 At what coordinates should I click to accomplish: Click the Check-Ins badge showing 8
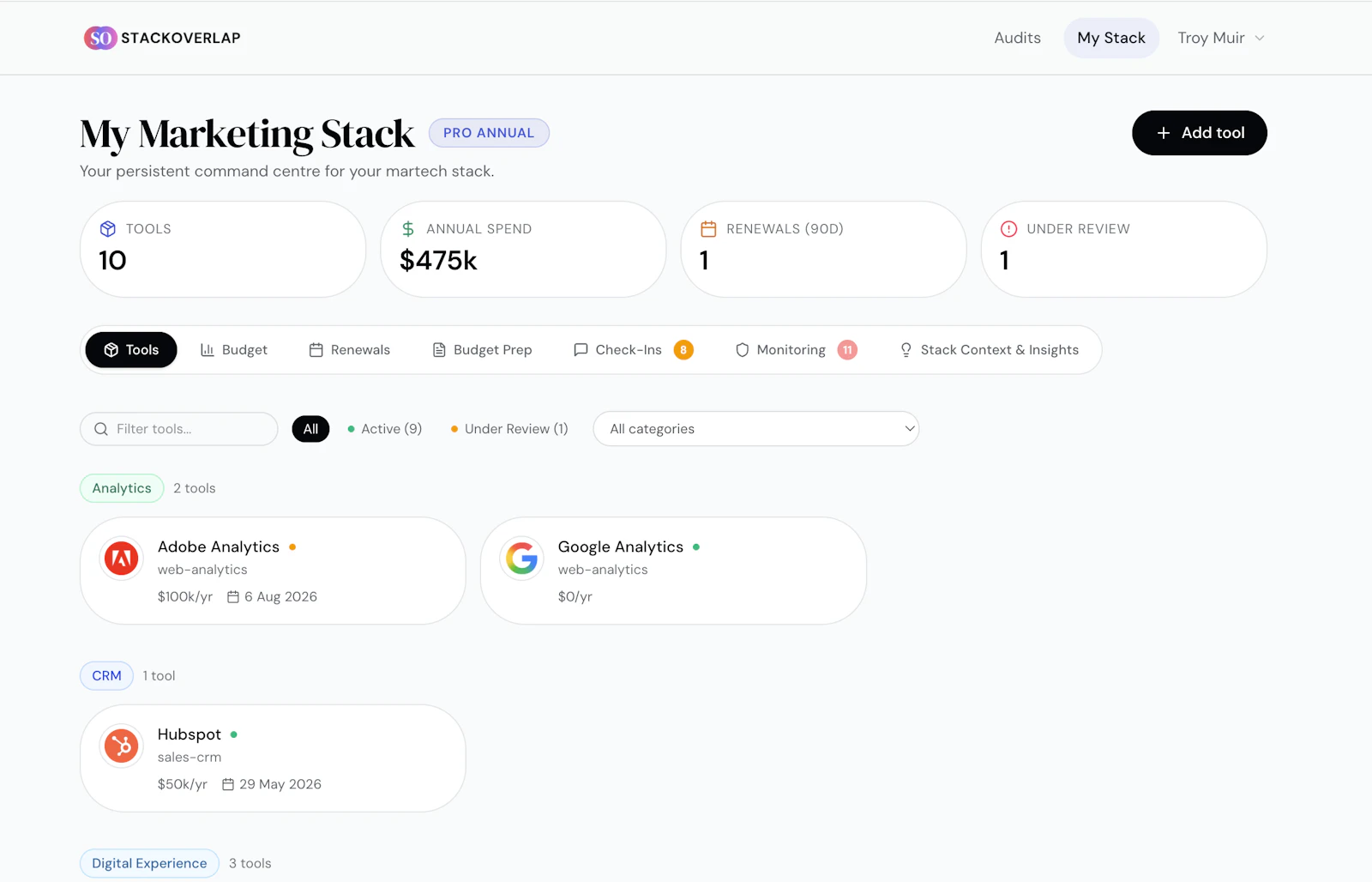click(683, 350)
